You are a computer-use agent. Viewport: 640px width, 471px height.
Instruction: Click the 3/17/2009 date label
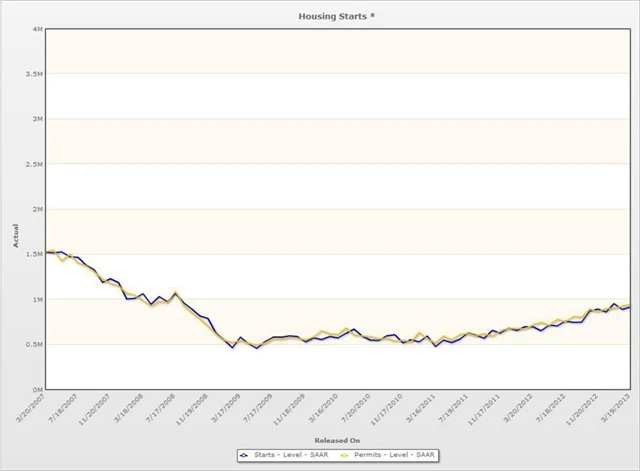pos(226,408)
